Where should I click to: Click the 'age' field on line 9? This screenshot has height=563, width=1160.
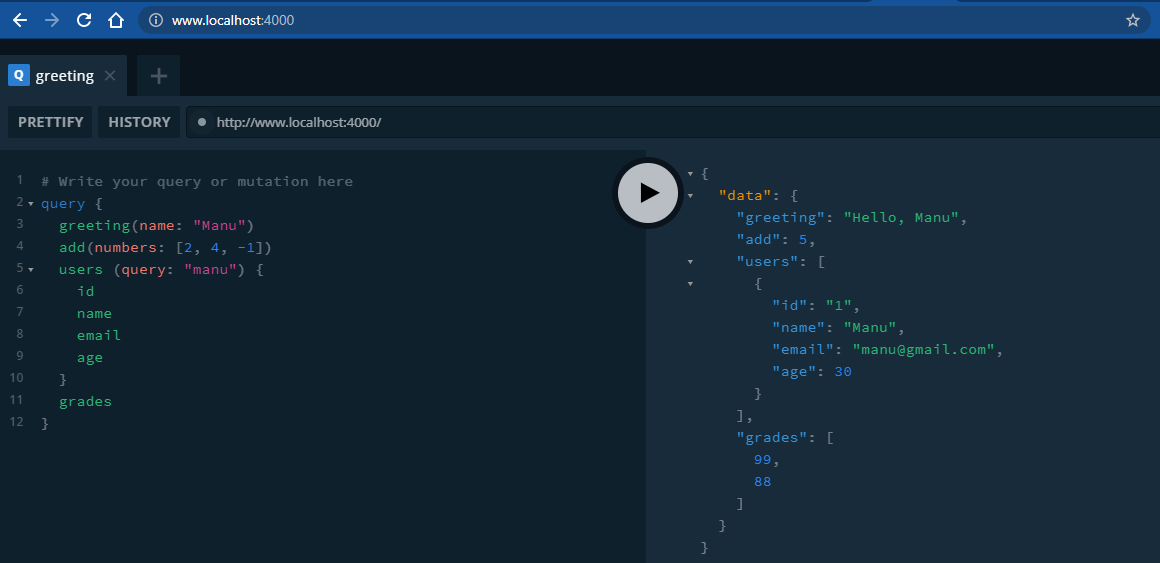pyautogui.click(x=90, y=358)
